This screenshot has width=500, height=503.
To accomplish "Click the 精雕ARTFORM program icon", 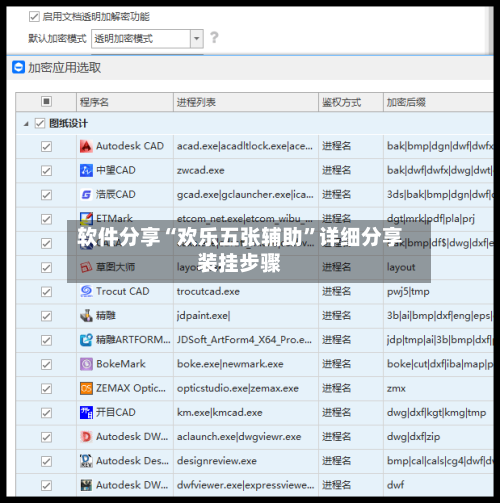I will tap(86, 340).
